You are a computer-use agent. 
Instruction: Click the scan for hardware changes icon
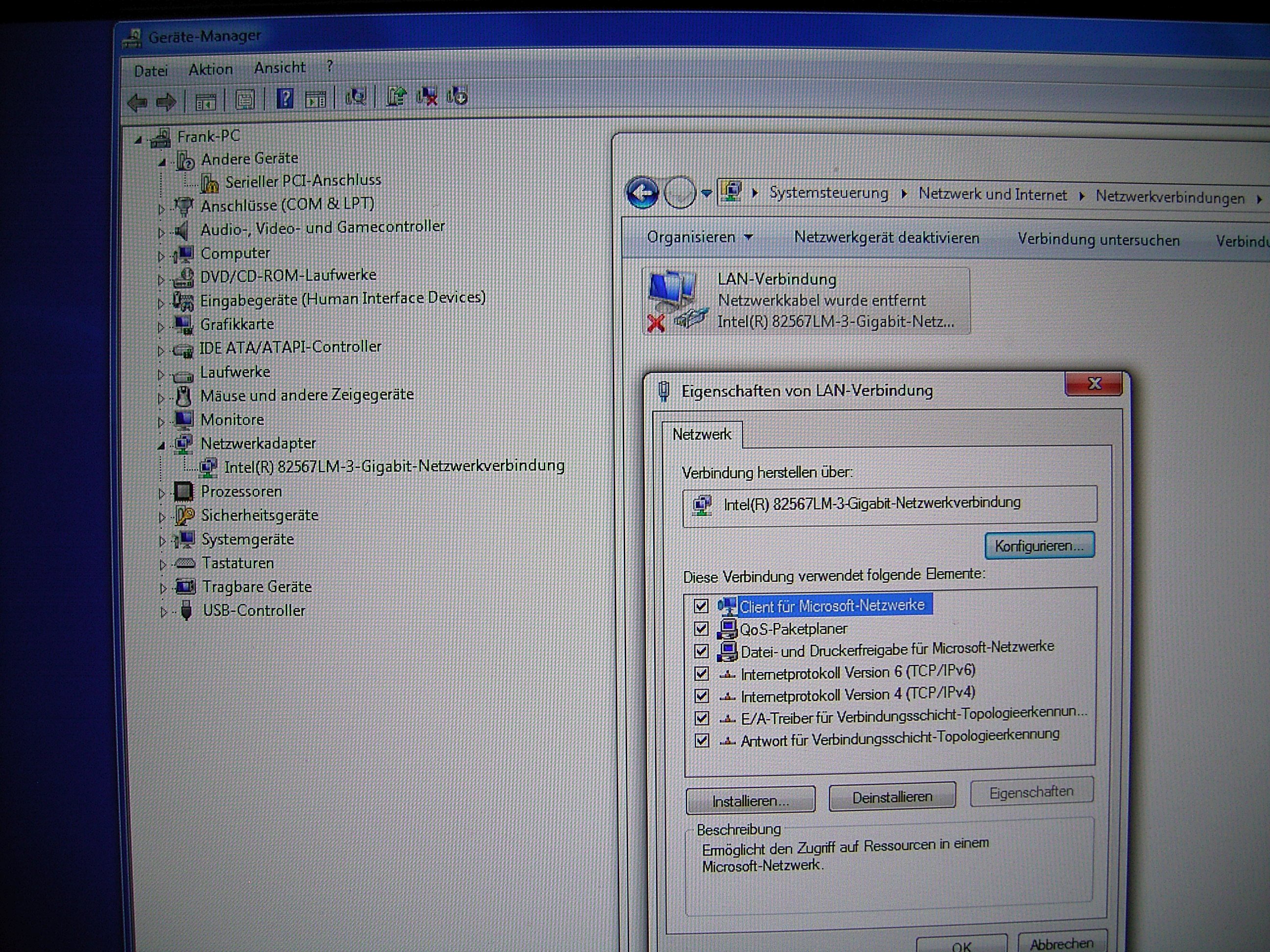(355, 97)
